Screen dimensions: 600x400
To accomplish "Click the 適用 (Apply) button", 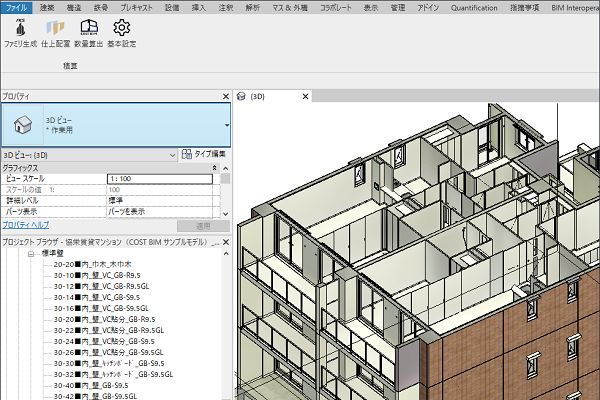I will [203, 226].
